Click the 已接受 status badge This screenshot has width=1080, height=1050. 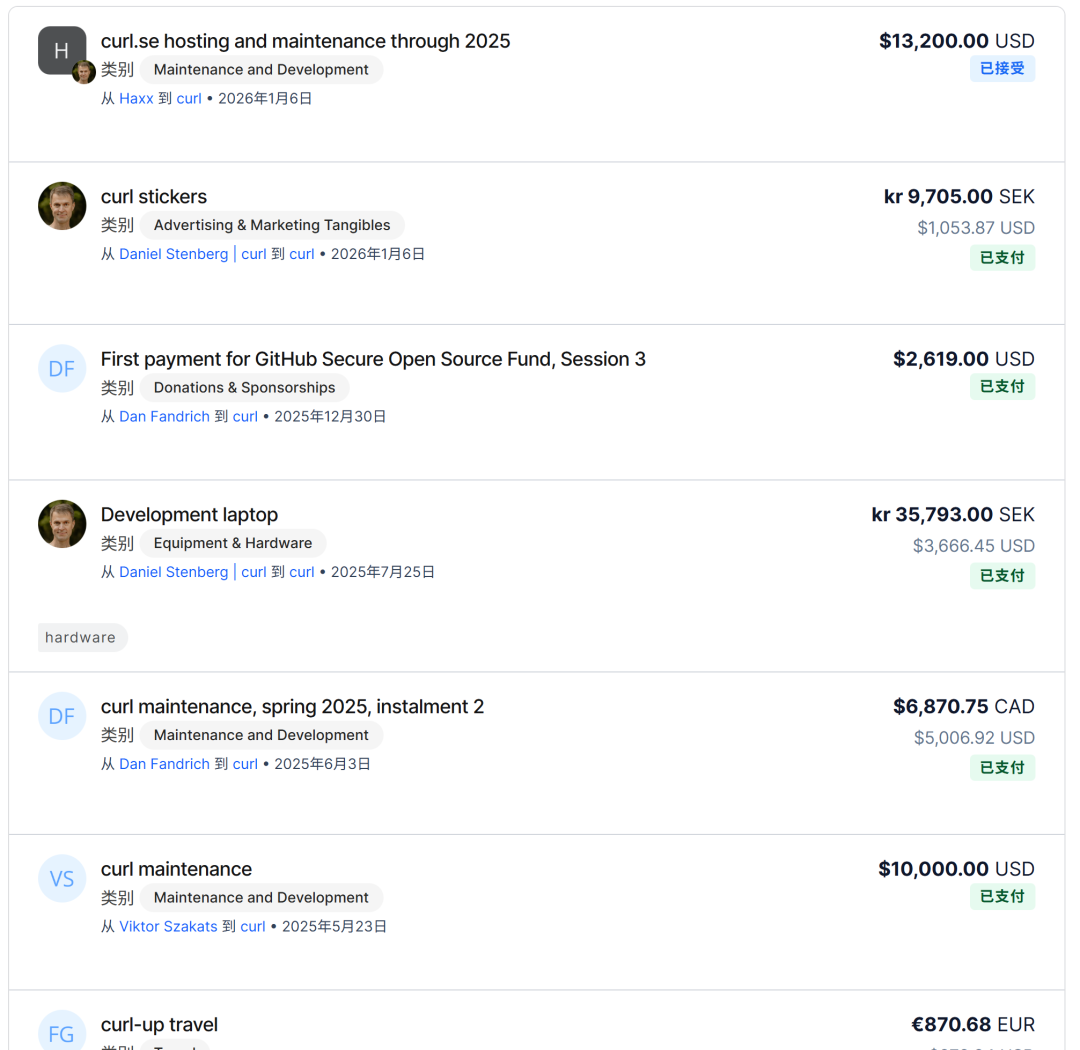pos(1002,69)
